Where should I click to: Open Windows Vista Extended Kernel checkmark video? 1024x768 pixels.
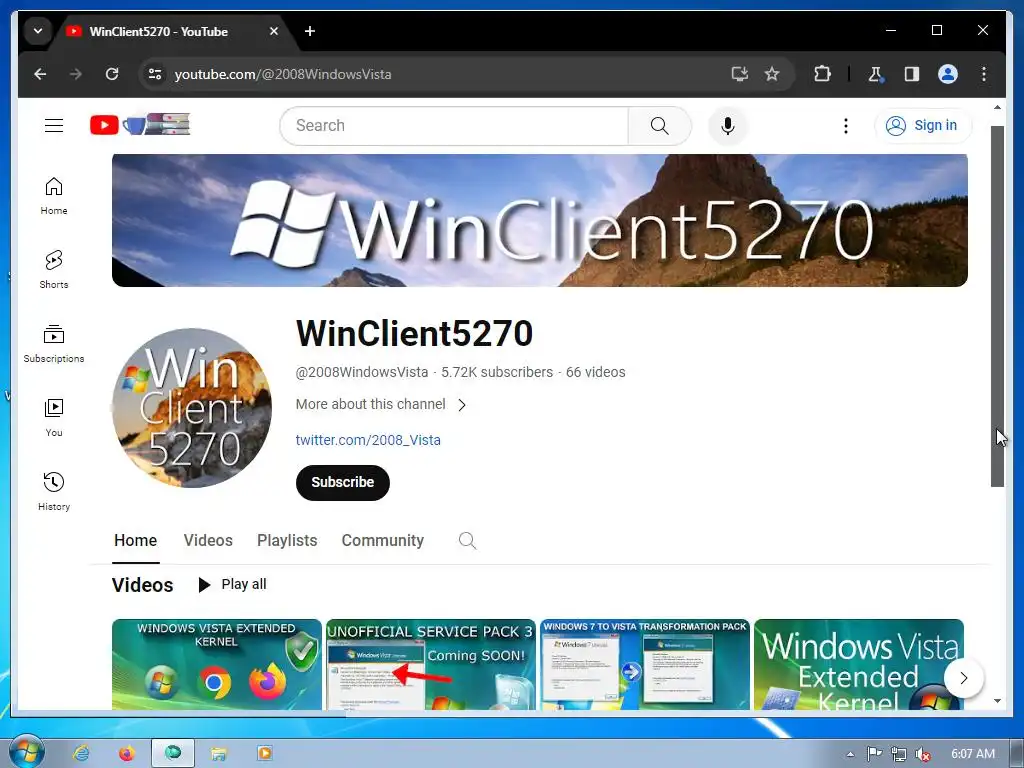[x=217, y=664]
